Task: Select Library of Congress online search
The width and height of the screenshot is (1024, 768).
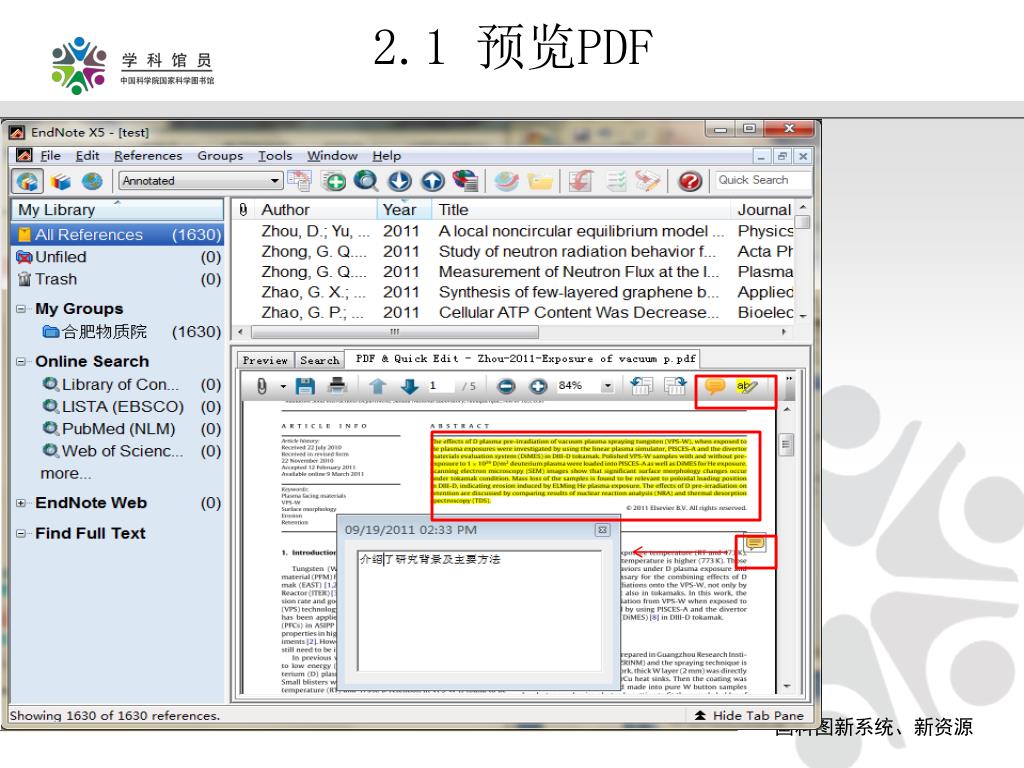Action: click(118, 384)
